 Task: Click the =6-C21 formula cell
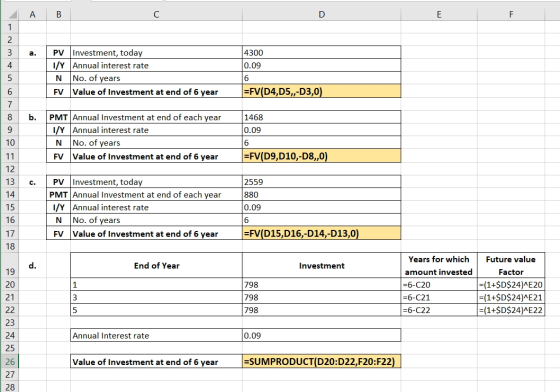pyautogui.click(x=439, y=297)
